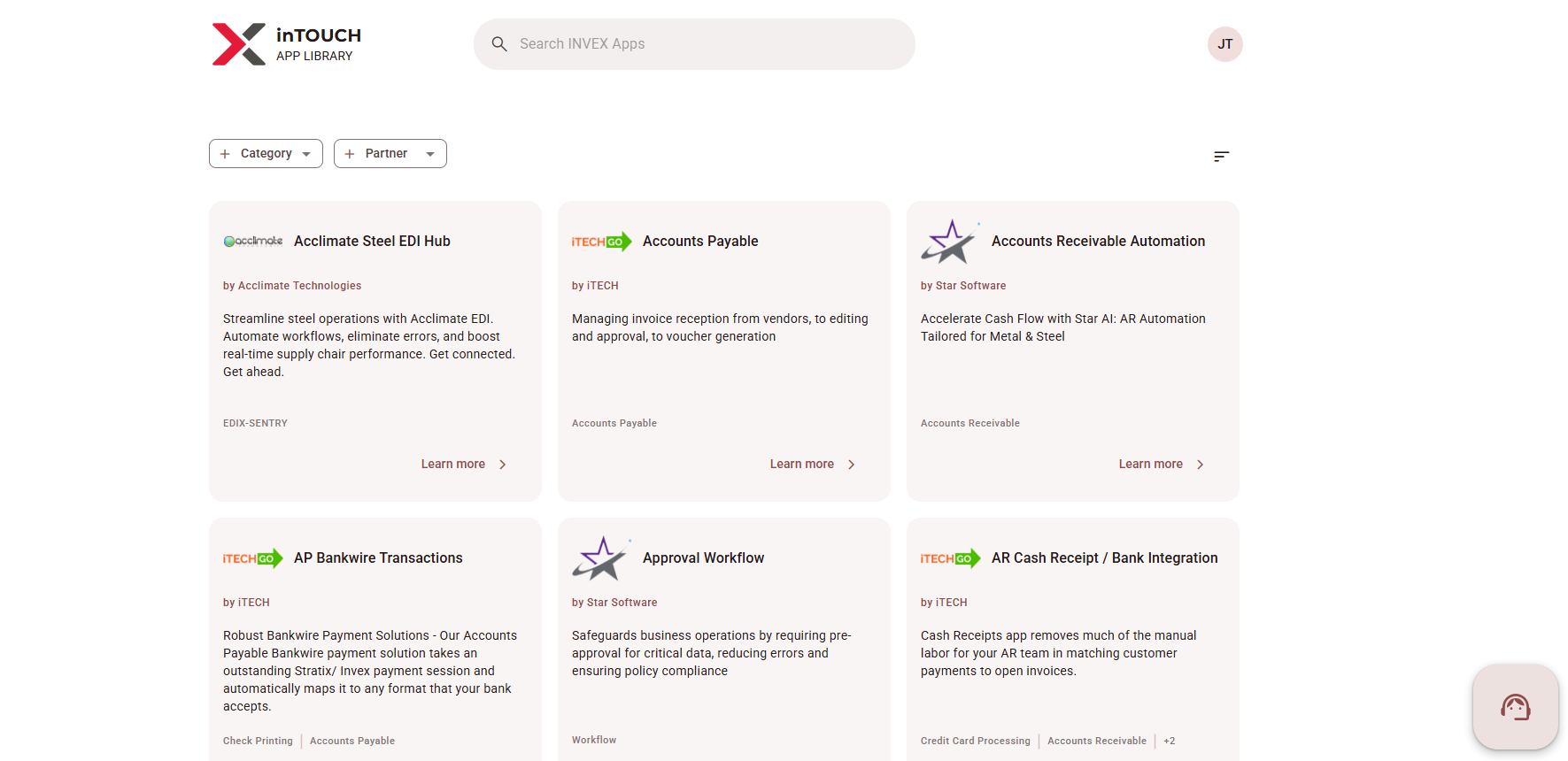1568x761 pixels.
Task: Click 'by iTECH' on AP Bankwire card
Action: [246, 603]
